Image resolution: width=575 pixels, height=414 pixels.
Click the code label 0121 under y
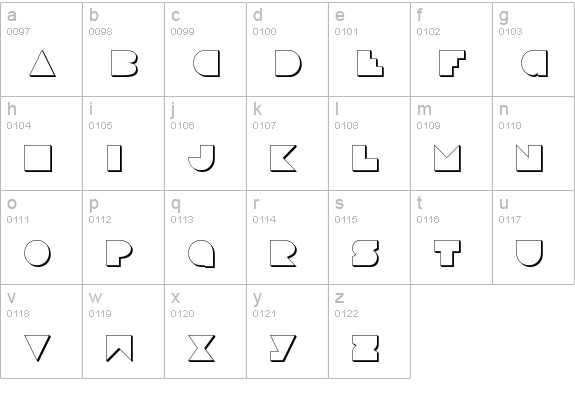coord(264,314)
